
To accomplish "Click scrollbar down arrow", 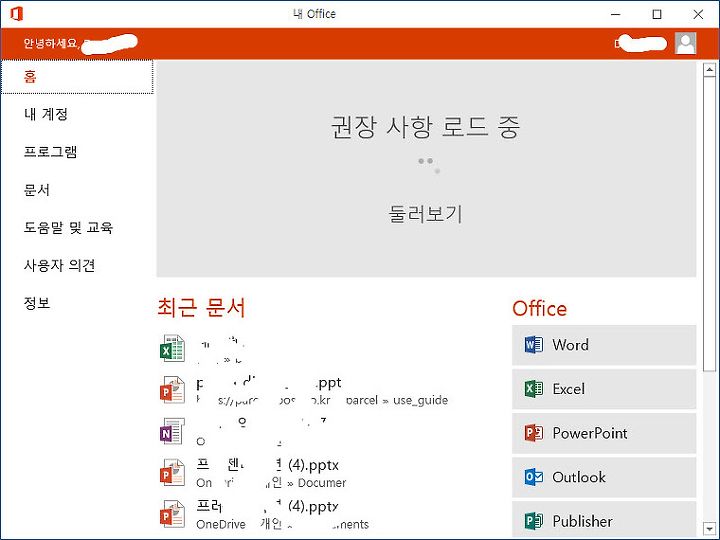I will pos(709,527).
